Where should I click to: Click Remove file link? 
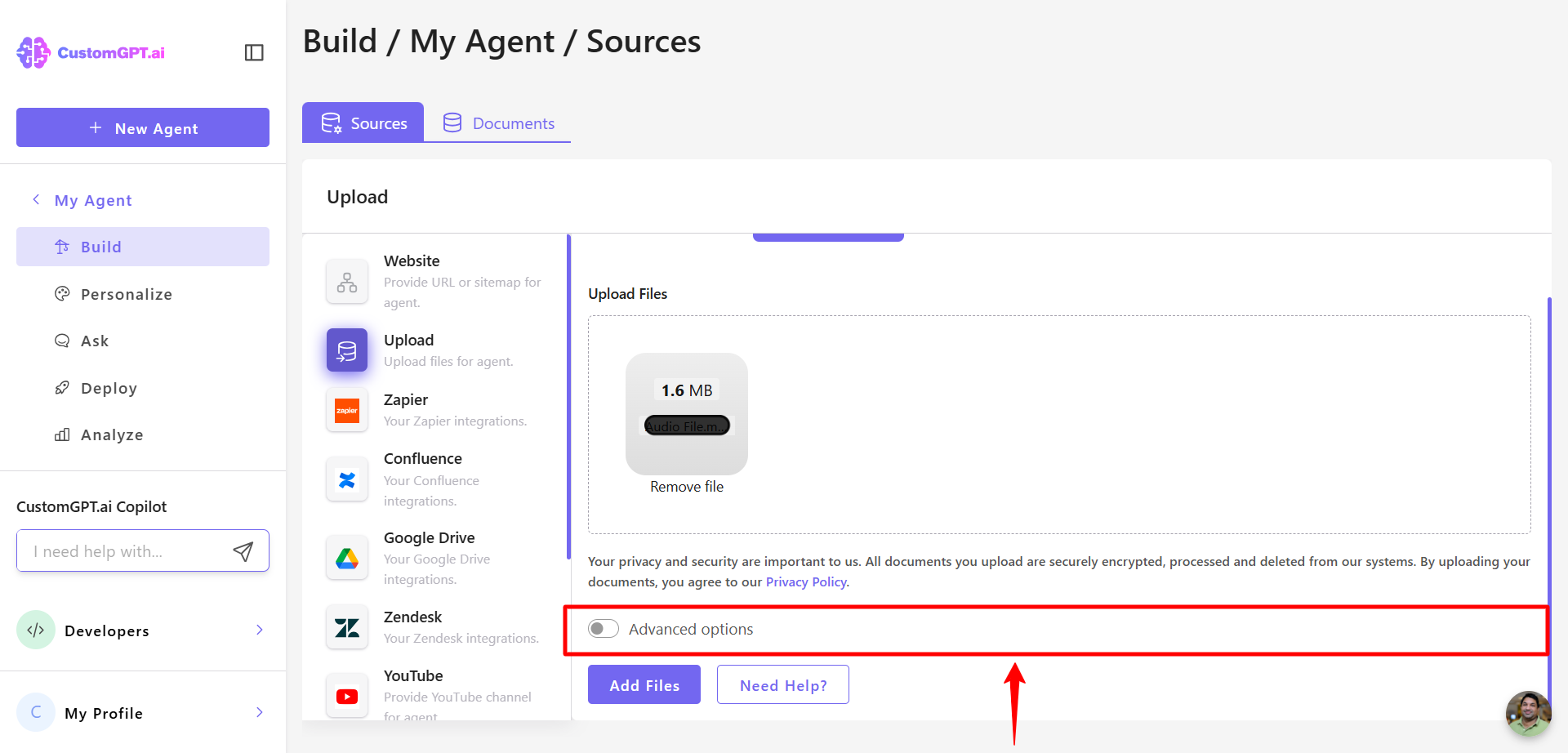point(687,487)
